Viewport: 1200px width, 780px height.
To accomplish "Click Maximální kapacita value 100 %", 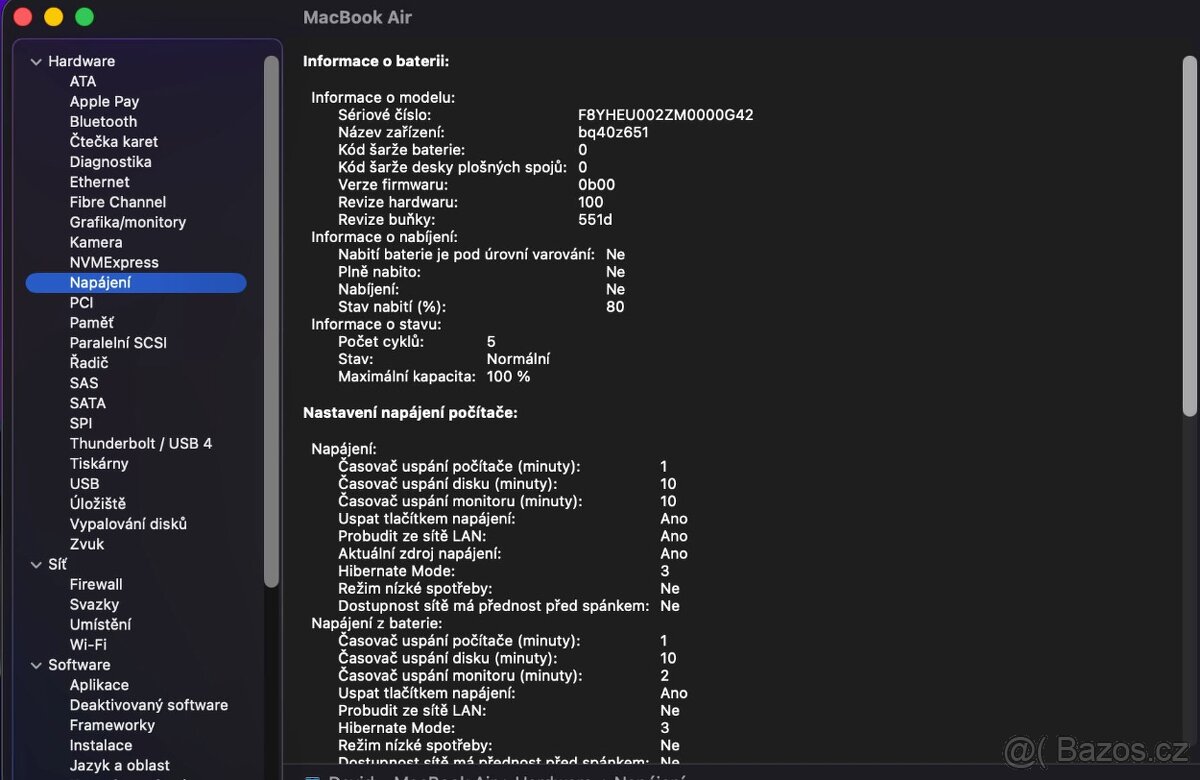I will click(508, 377).
